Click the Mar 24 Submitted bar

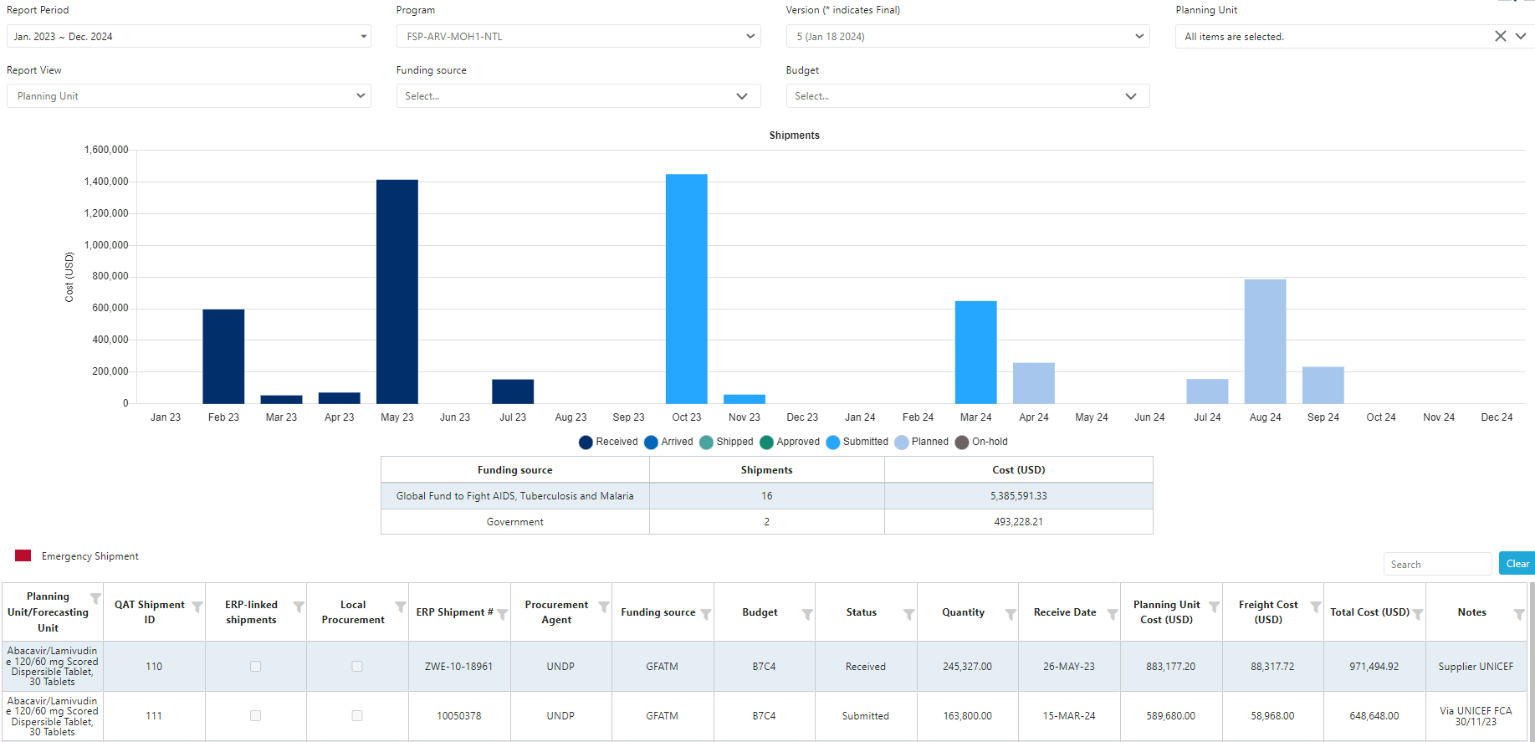(x=976, y=352)
